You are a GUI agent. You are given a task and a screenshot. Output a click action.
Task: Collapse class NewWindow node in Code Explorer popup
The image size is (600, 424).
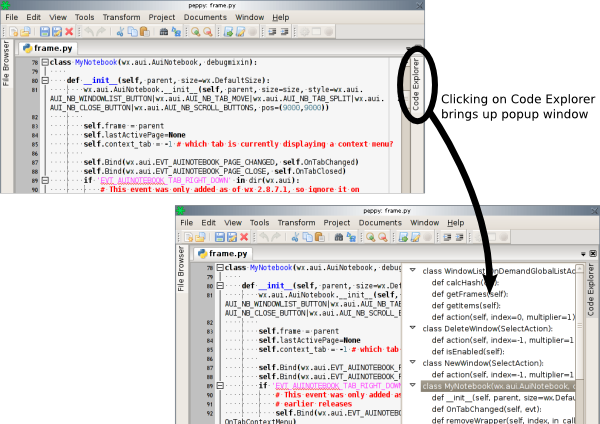(412, 363)
